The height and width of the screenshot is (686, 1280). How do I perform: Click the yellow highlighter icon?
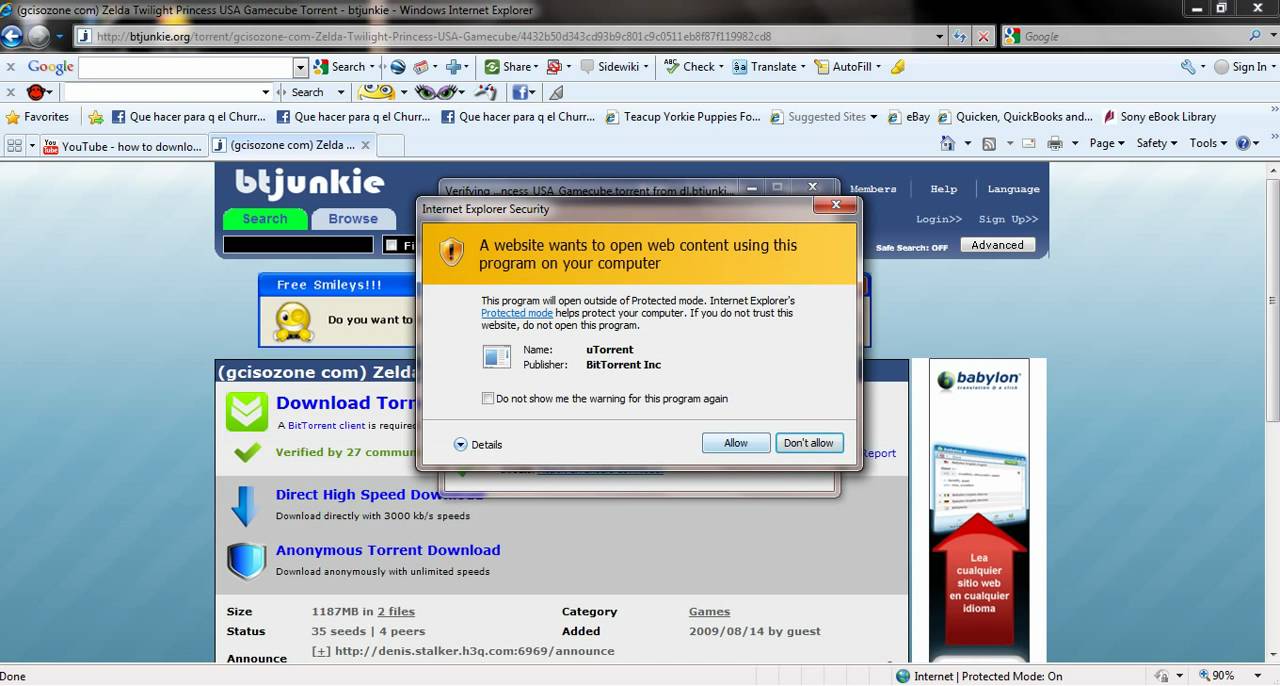(x=897, y=67)
